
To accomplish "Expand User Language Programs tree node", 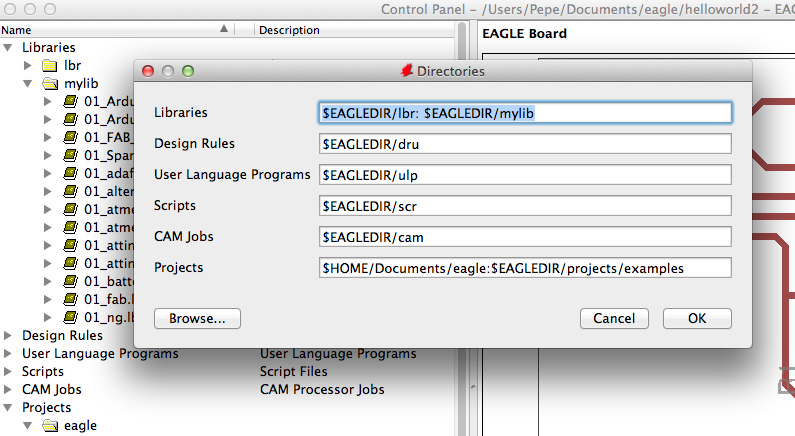I will coord(8,353).
